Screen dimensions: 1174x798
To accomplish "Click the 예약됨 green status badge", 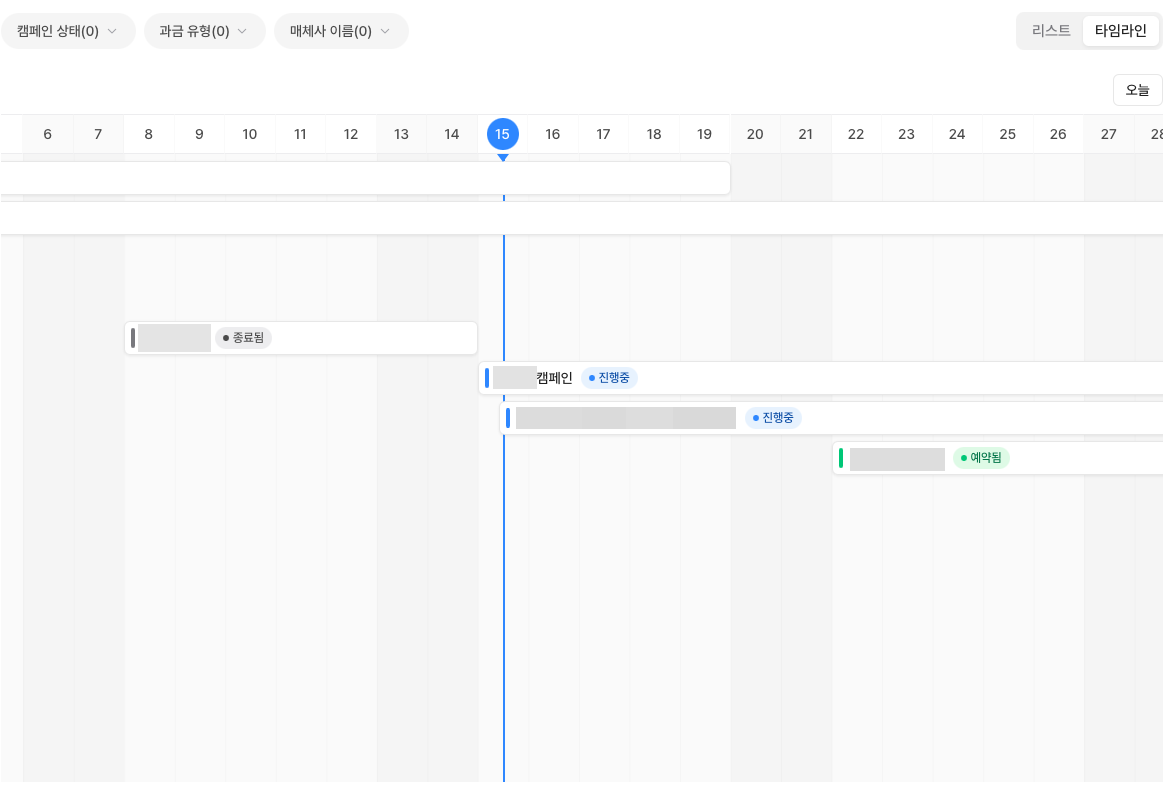I will [x=981, y=458].
